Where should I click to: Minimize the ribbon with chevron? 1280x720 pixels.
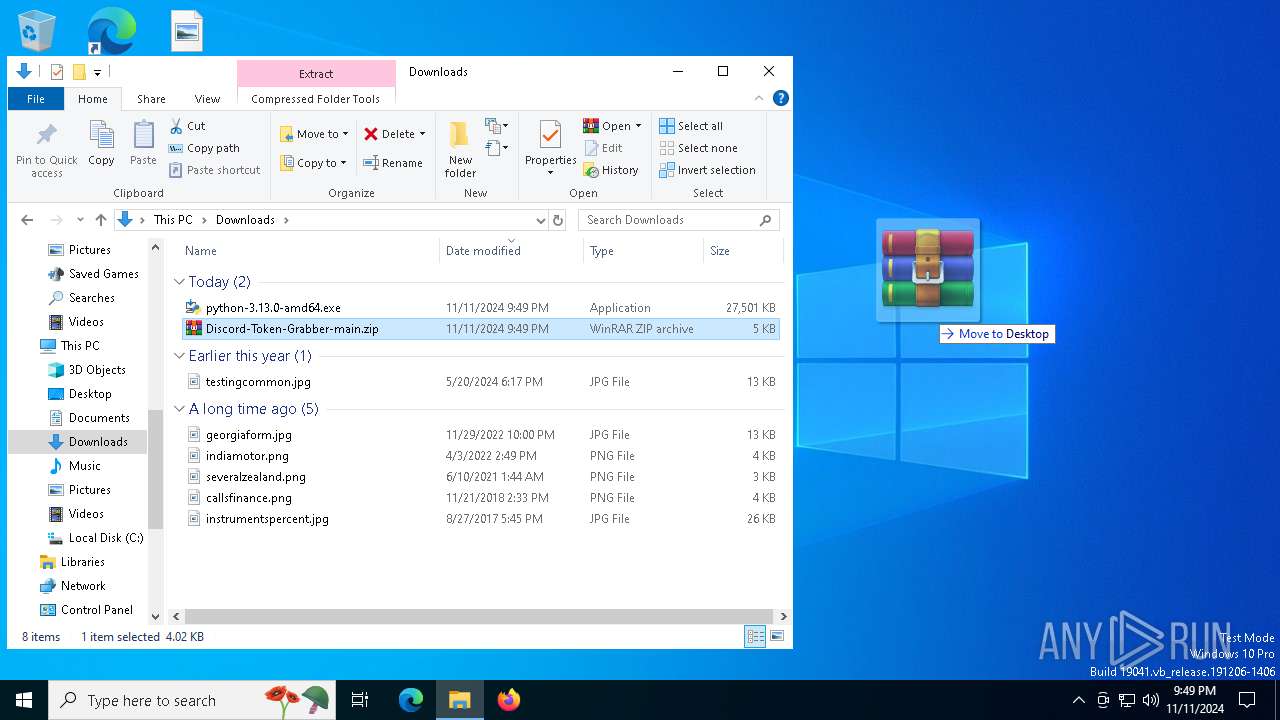(x=760, y=98)
